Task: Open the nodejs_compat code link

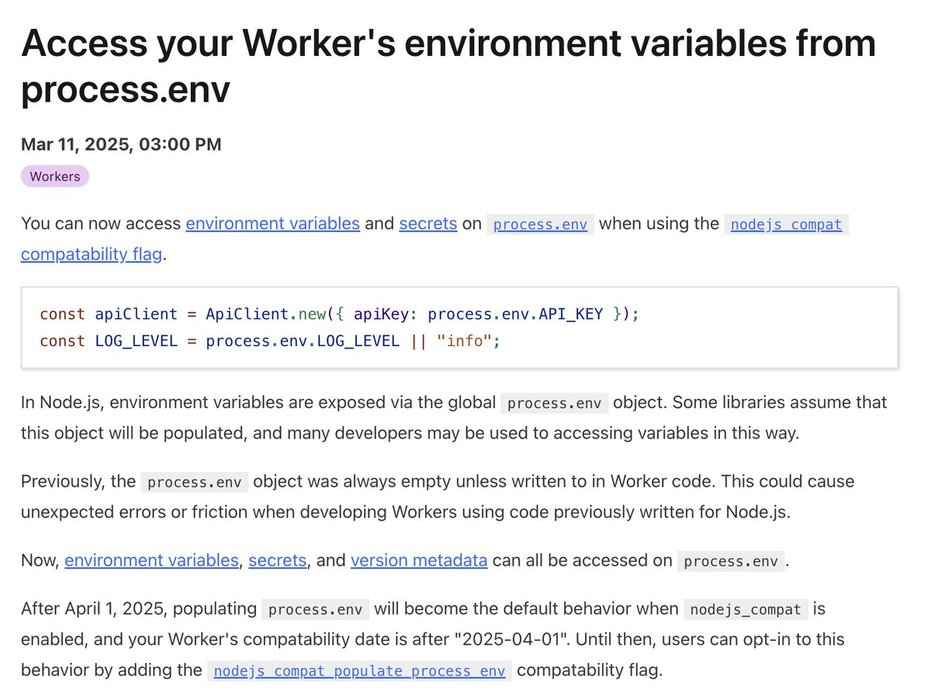Action: pos(786,224)
